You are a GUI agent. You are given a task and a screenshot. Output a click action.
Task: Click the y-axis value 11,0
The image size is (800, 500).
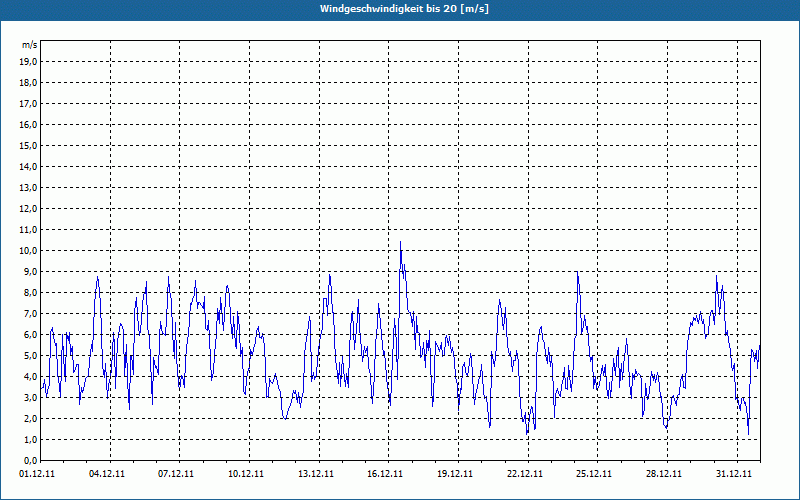click(x=29, y=230)
